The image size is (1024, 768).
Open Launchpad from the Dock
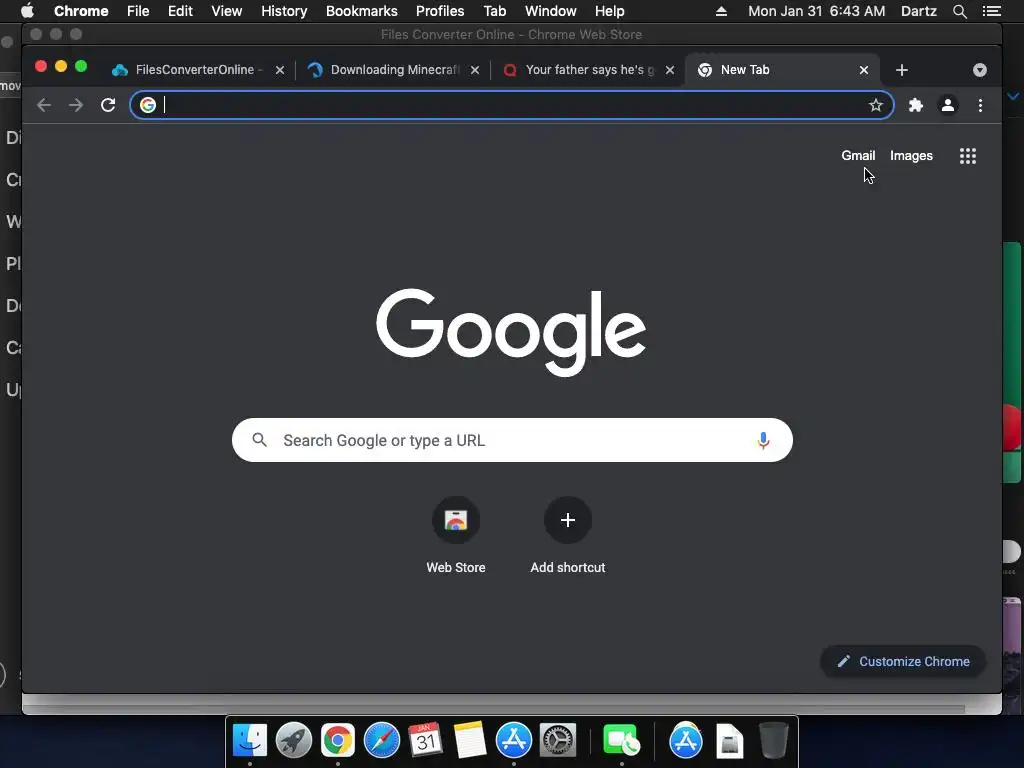pos(294,741)
